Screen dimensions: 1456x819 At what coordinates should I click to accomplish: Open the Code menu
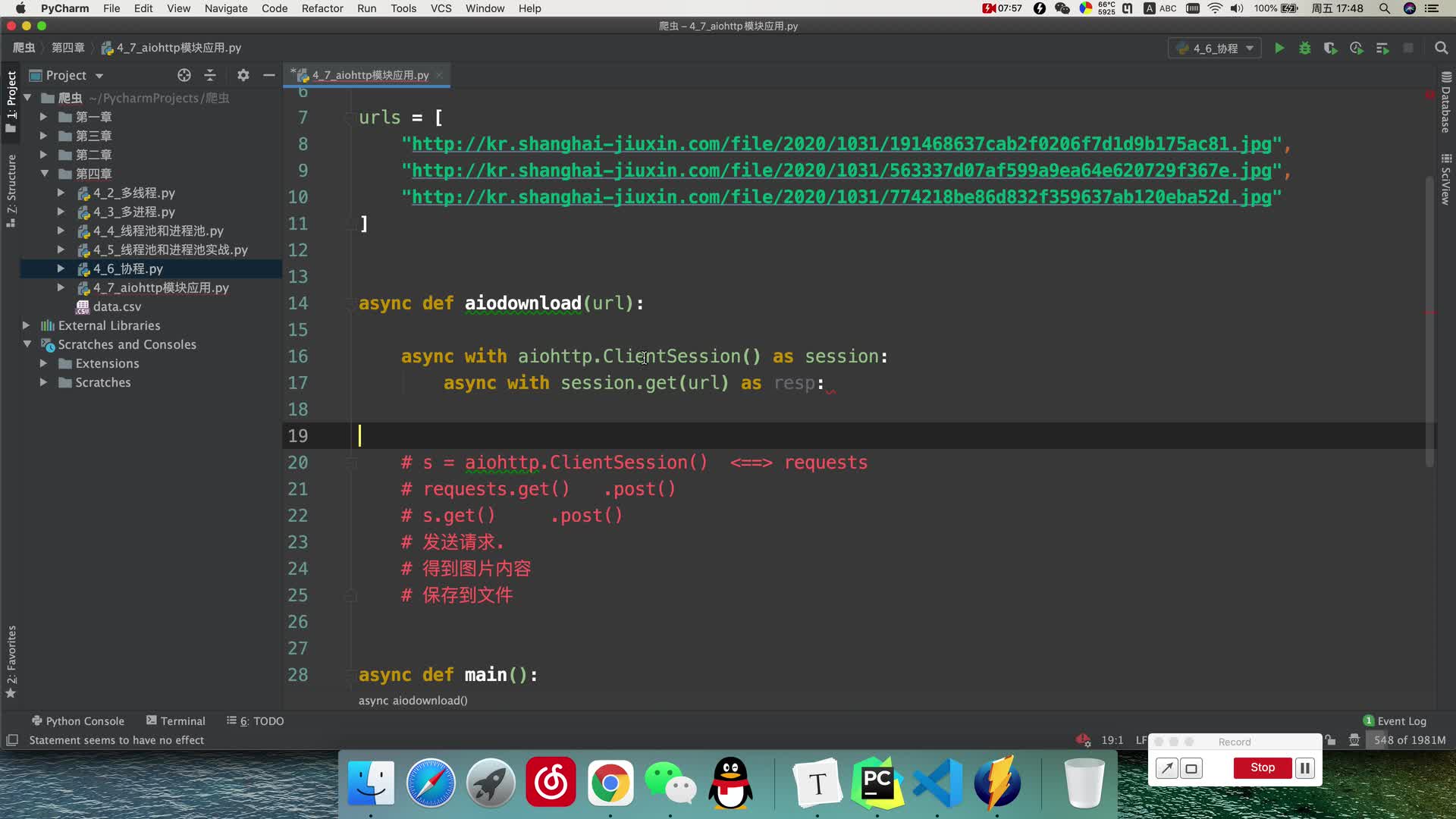(275, 8)
